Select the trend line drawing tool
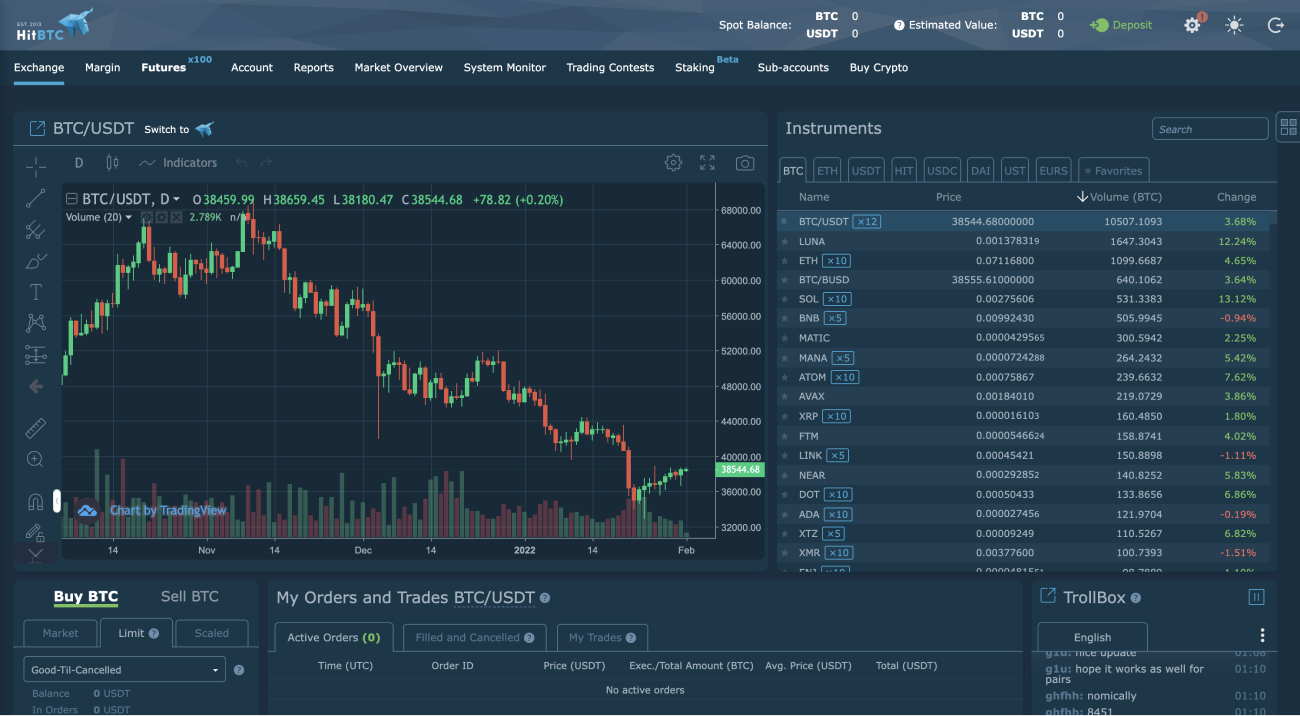This screenshot has width=1300, height=716. pos(36,198)
